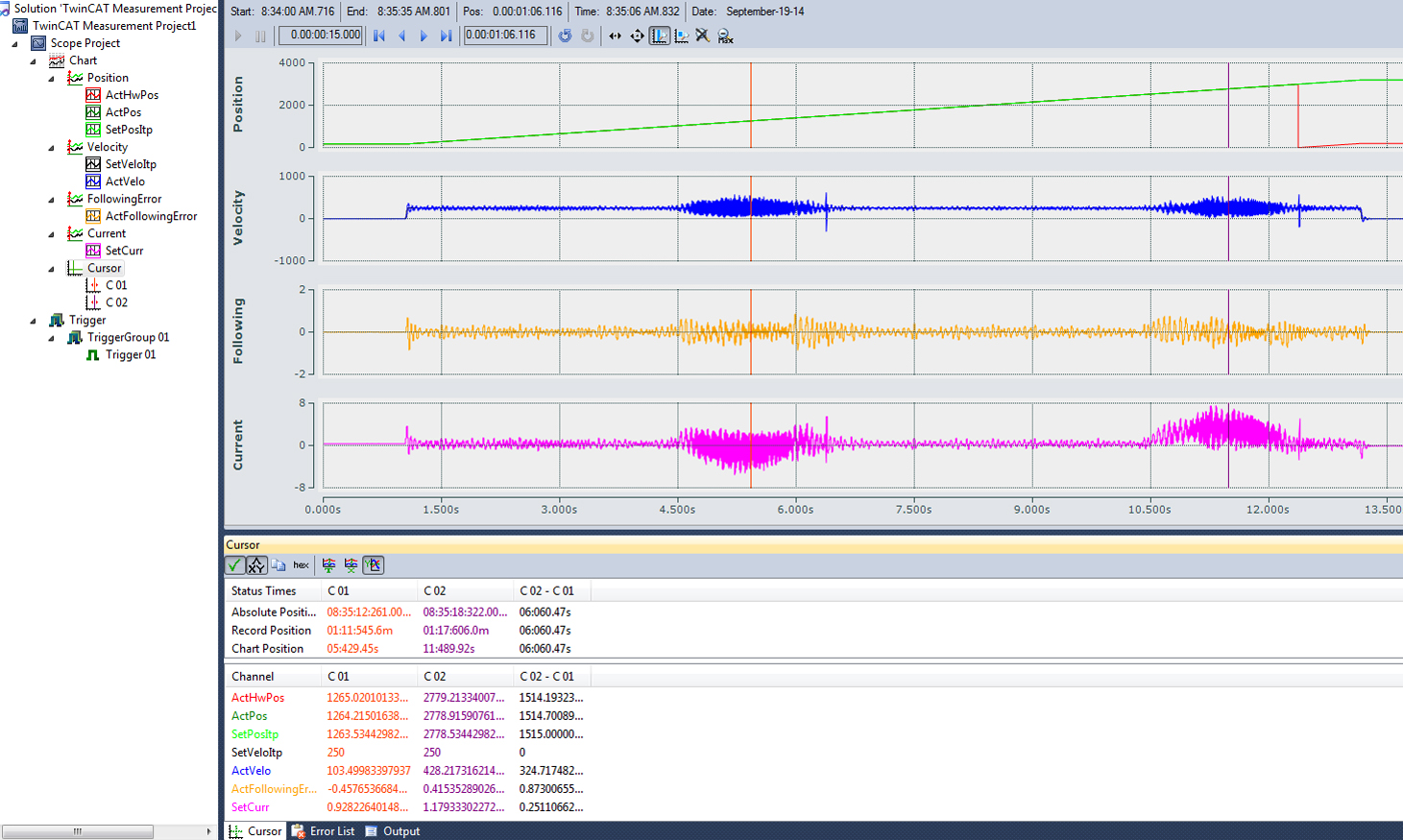Screen dimensions: 1403x840
Task: Click the Trigger 01 icon in the tree
Action: 93,355
